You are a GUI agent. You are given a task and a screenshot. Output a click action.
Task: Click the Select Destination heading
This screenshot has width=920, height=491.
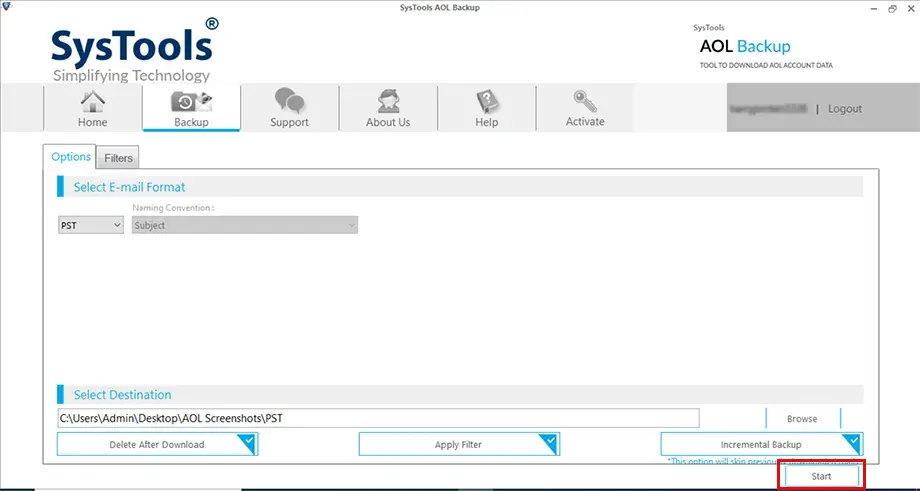[122, 395]
